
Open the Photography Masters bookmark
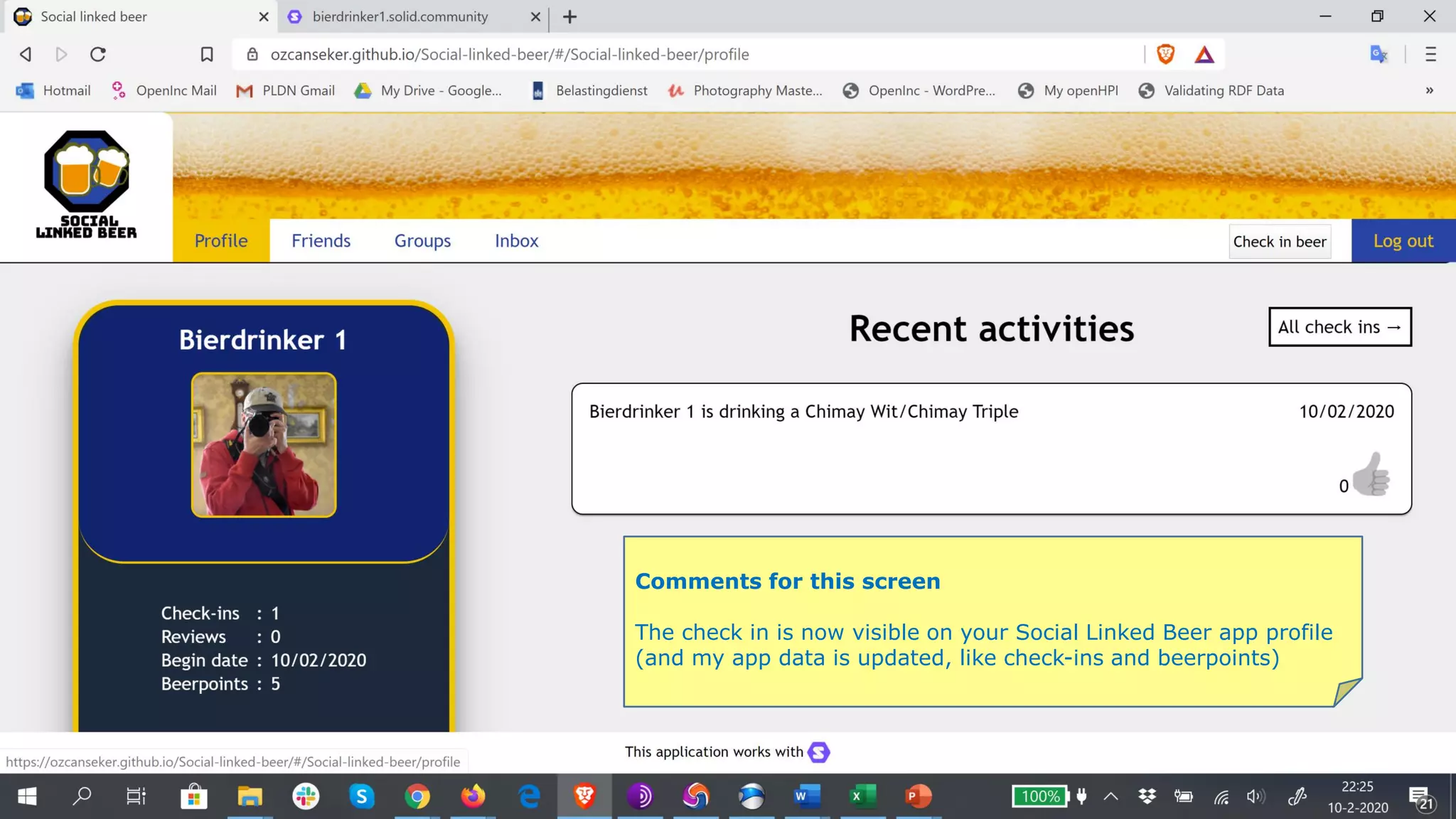pos(745,90)
